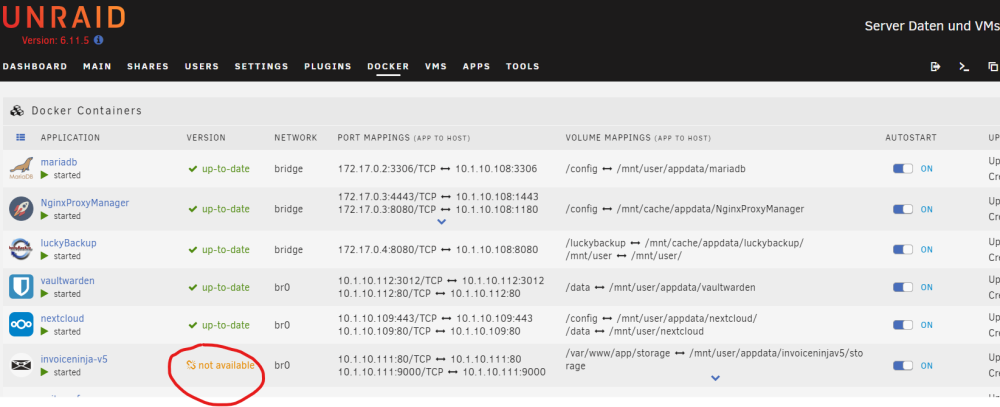Select the Docker tab
The image size is (1000, 407).
[x=388, y=66]
